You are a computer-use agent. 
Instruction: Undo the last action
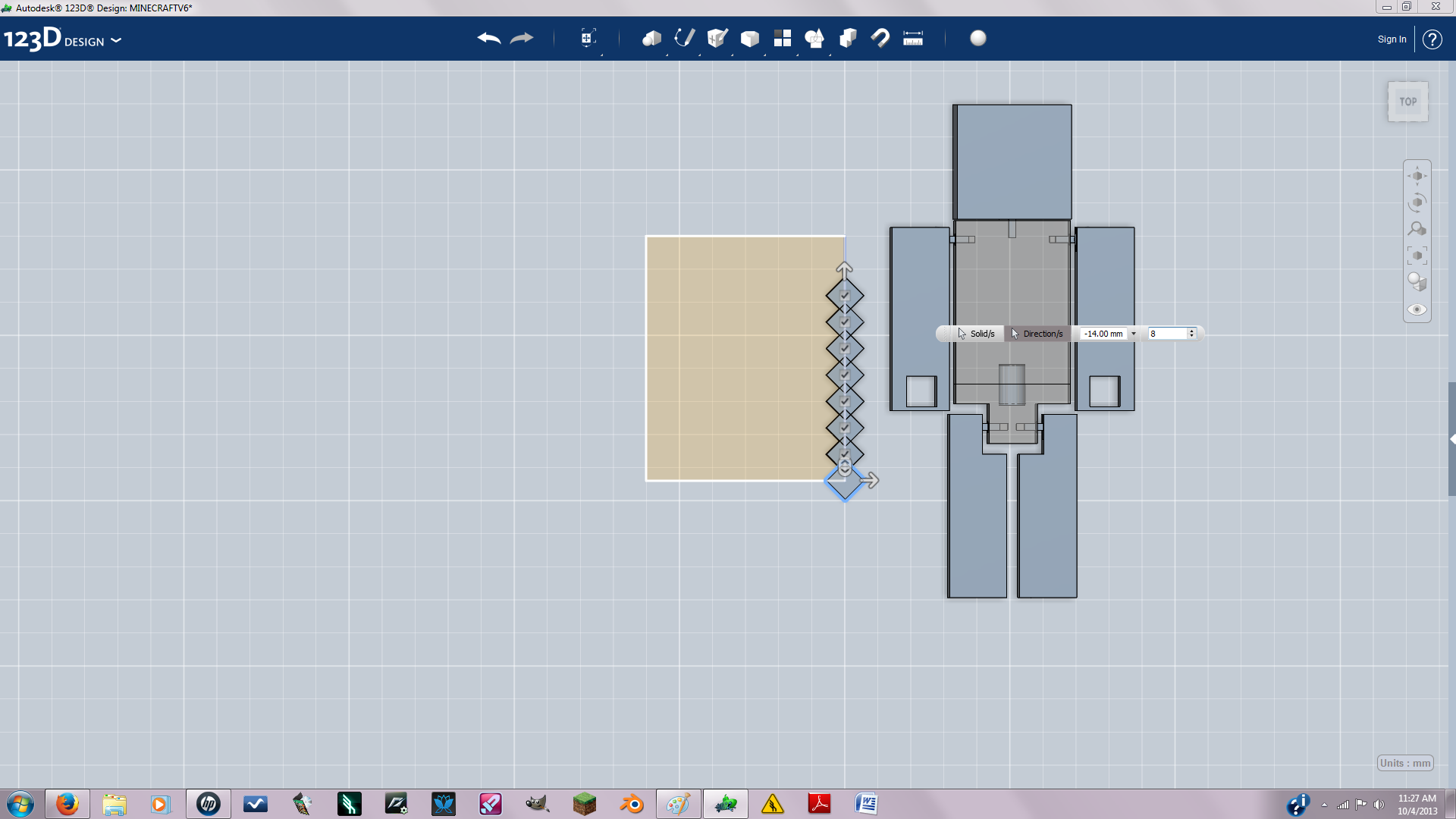pyautogui.click(x=489, y=38)
